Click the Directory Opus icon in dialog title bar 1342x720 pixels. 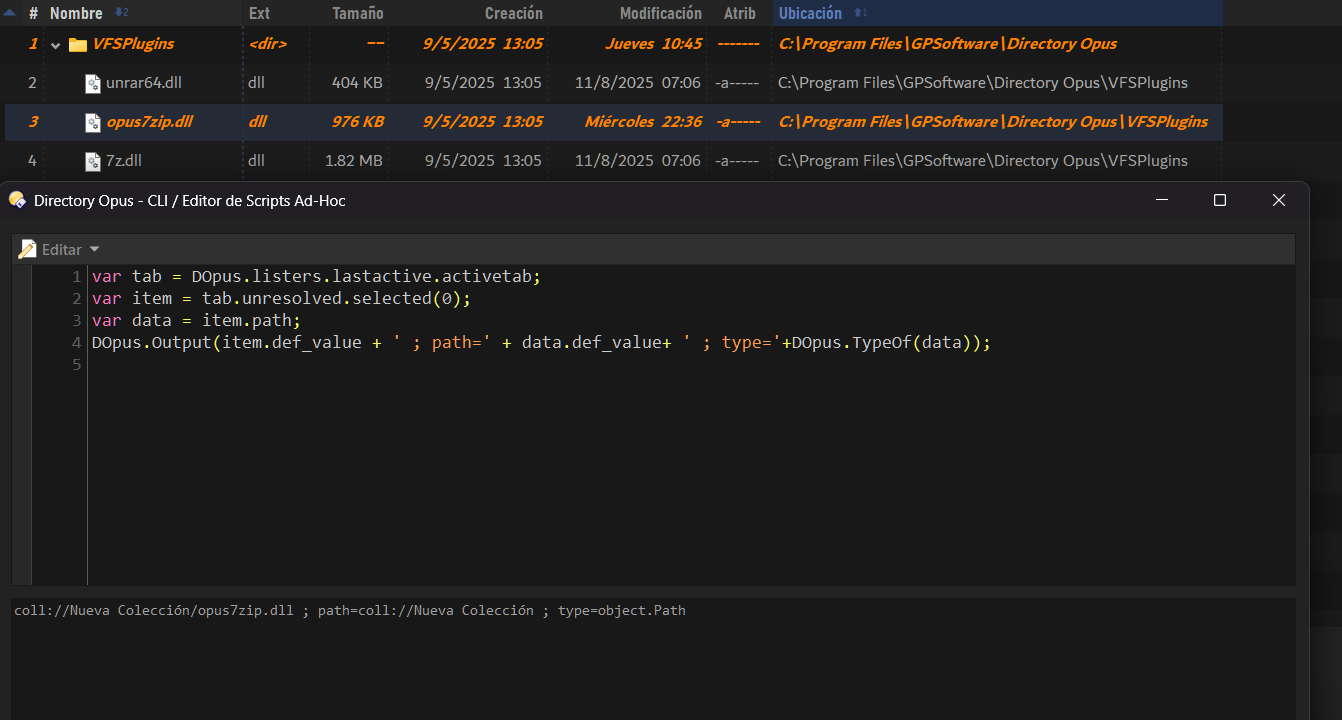click(x=18, y=200)
